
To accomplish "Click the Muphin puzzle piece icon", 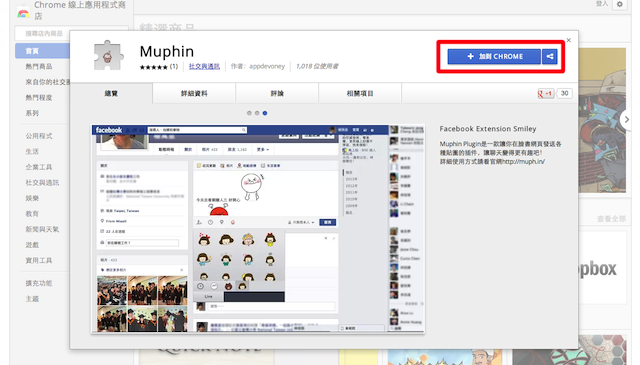I will pyautogui.click(x=108, y=56).
